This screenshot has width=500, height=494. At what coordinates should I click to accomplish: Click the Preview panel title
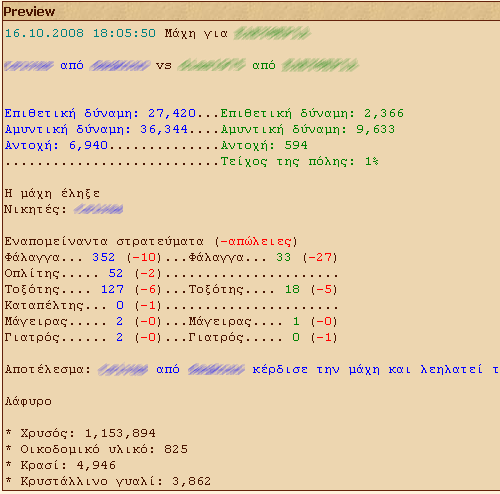pos(29,12)
